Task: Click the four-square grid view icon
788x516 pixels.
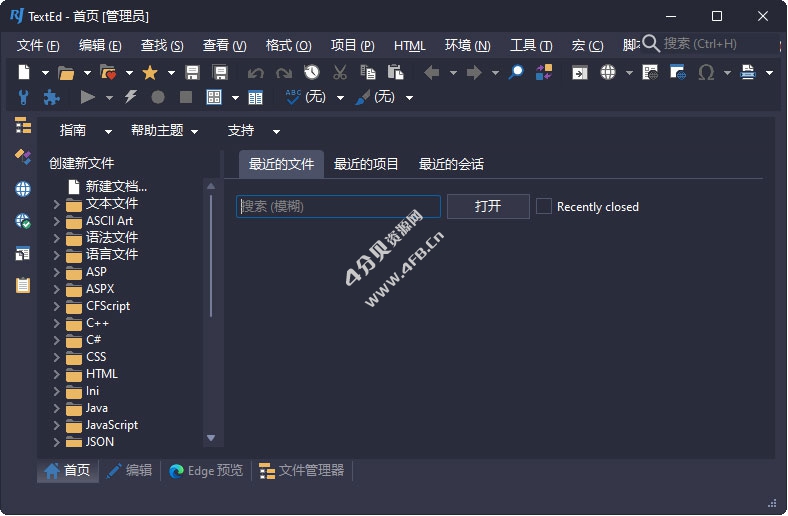Action: pyautogui.click(x=214, y=97)
